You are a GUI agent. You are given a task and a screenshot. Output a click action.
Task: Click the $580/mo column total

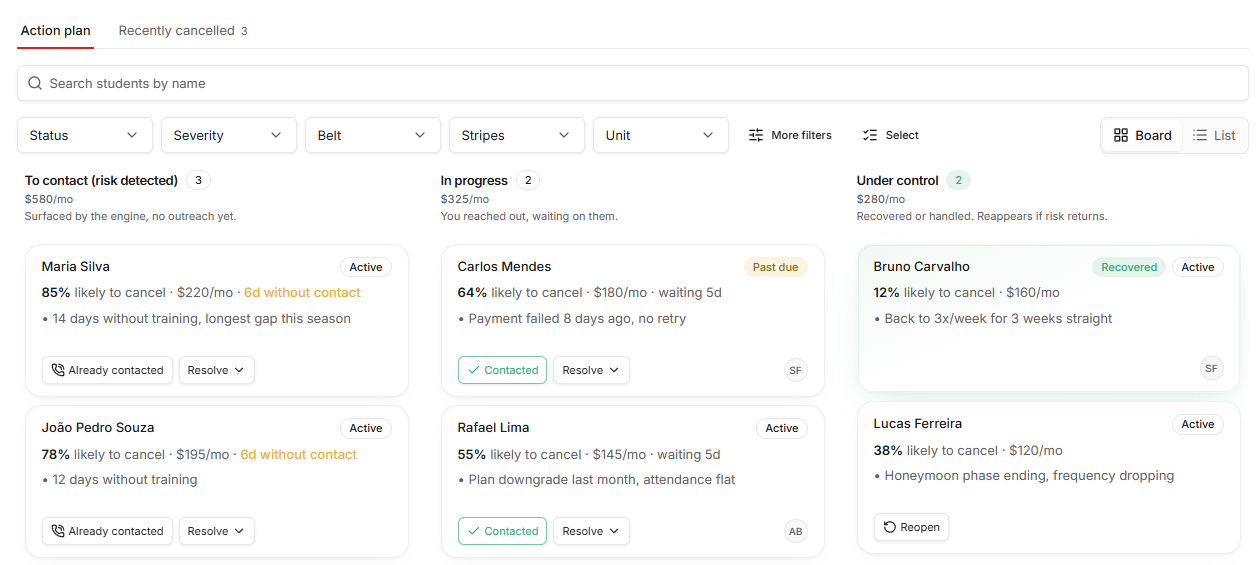[49, 199]
